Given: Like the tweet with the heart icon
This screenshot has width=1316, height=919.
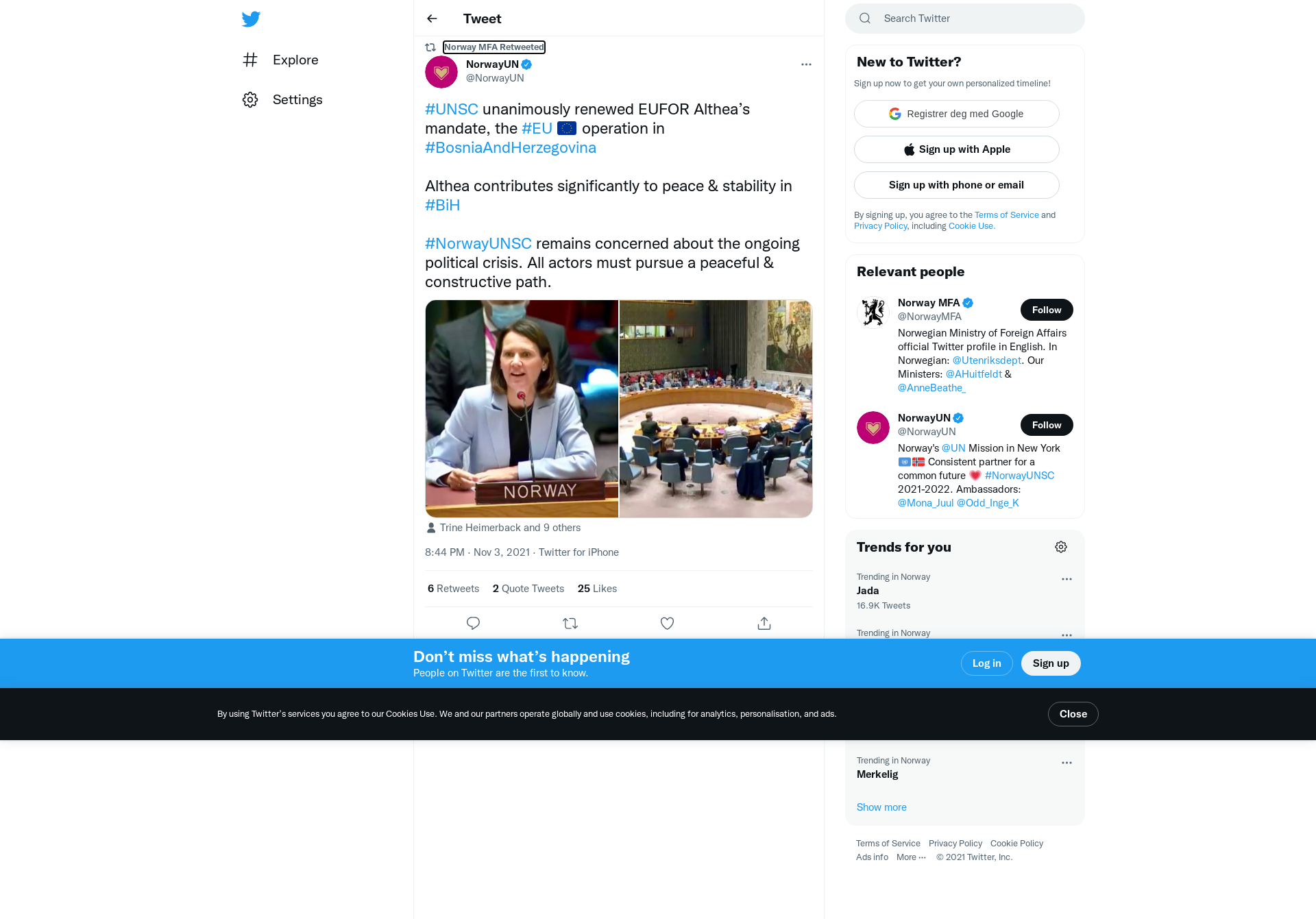Looking at the screenshot, I should click(x=667, y=623).
